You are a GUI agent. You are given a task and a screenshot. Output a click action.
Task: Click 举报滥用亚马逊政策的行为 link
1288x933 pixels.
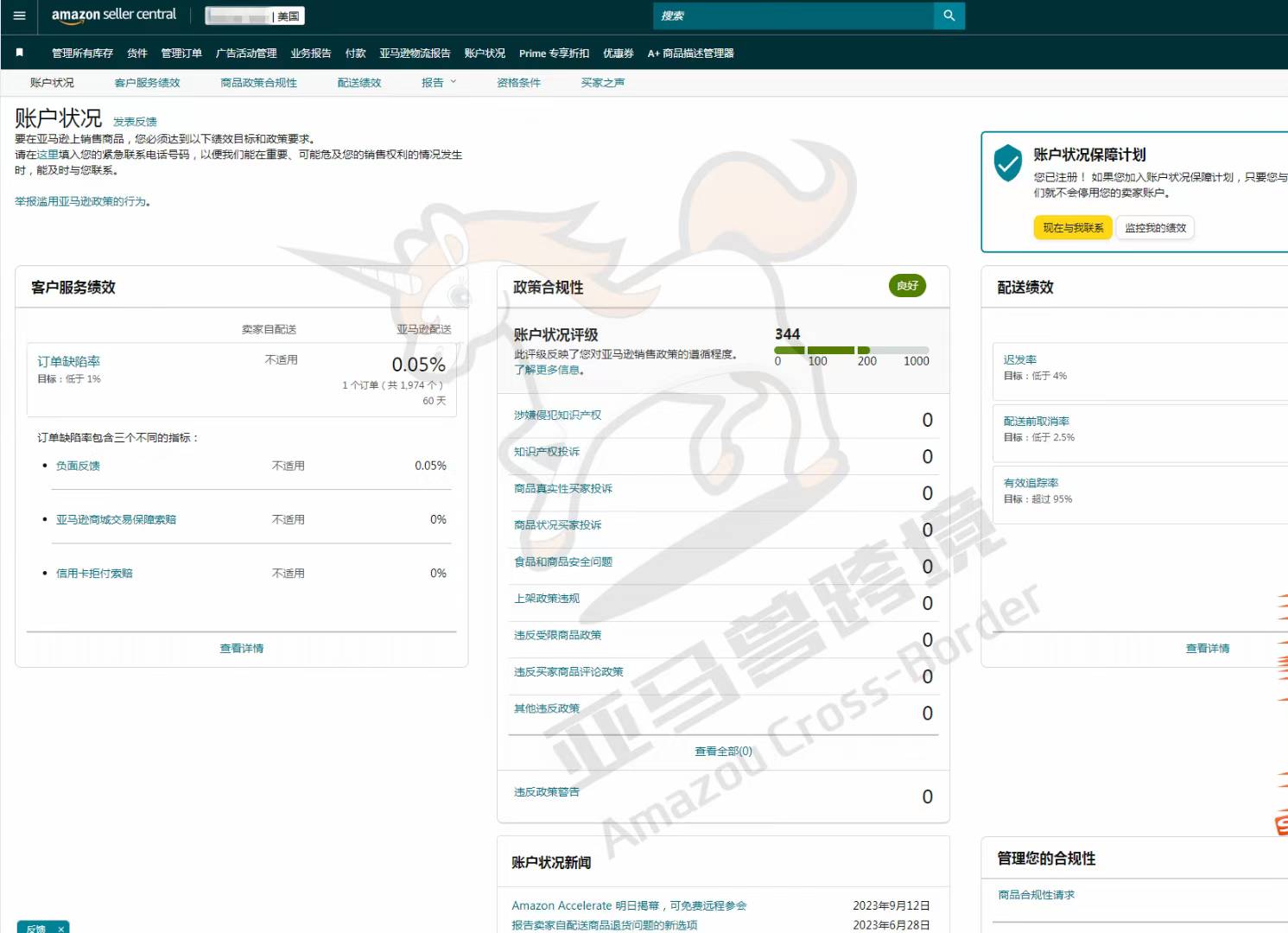tap(82, 201)
